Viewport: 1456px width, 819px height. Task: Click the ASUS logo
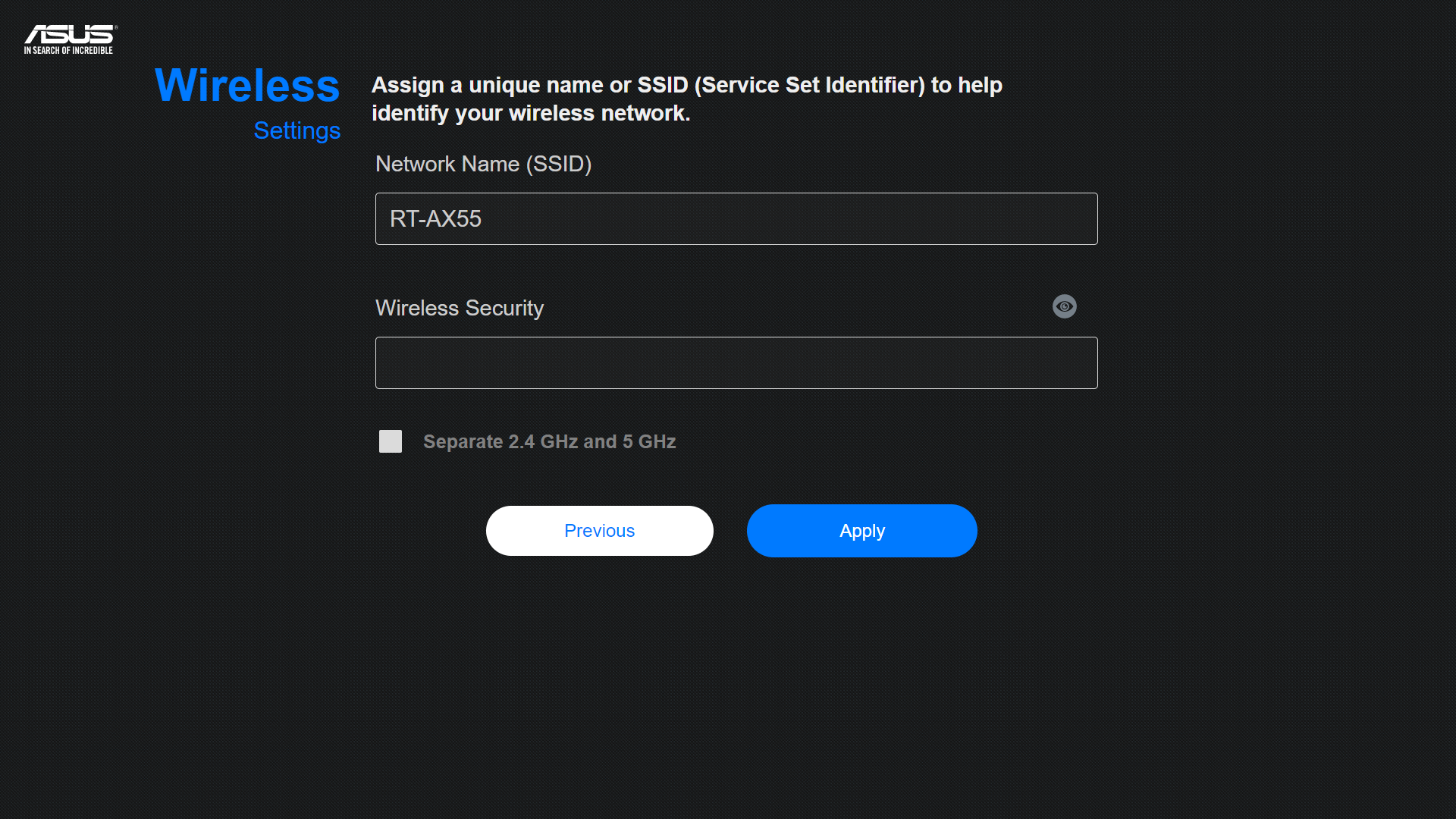(x=70, y=35)
